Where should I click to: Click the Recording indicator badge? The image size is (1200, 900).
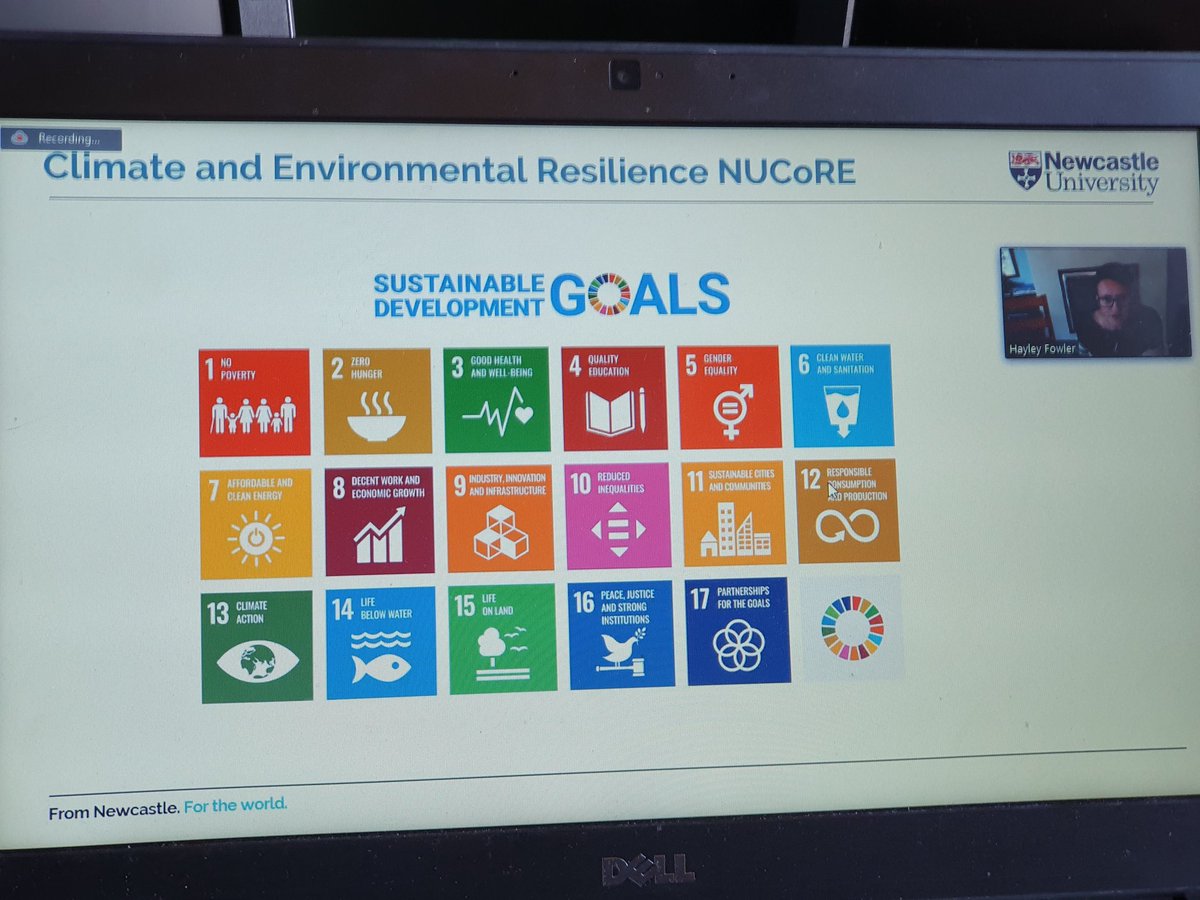tap(61, 139)
